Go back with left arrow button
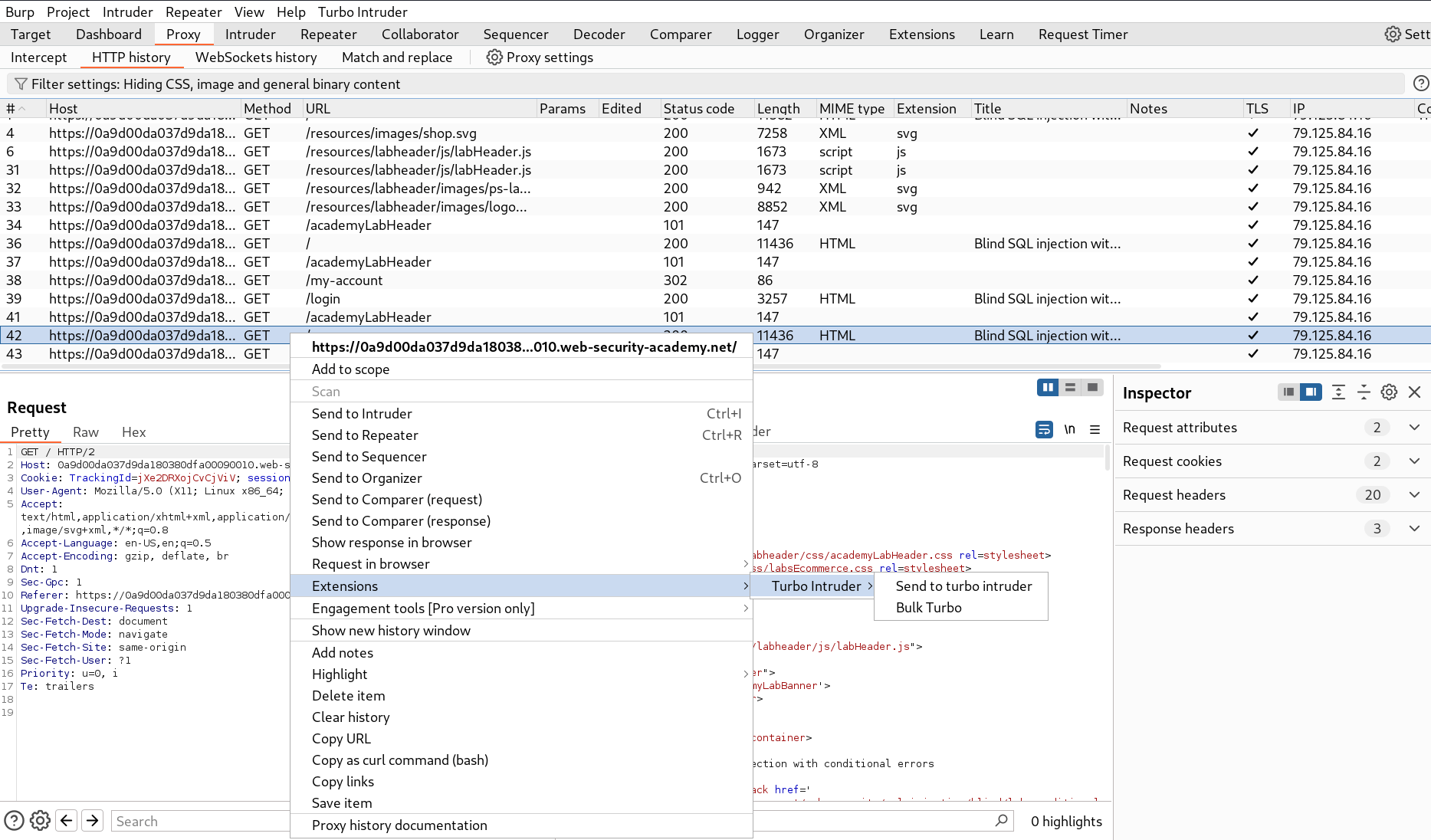 67,821
